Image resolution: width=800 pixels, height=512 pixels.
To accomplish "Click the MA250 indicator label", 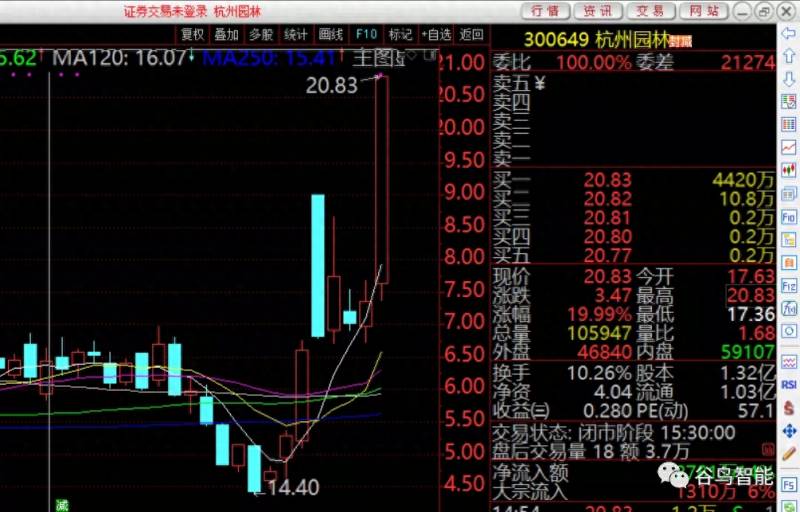I will pyautogui.click(x=268, y=58).
